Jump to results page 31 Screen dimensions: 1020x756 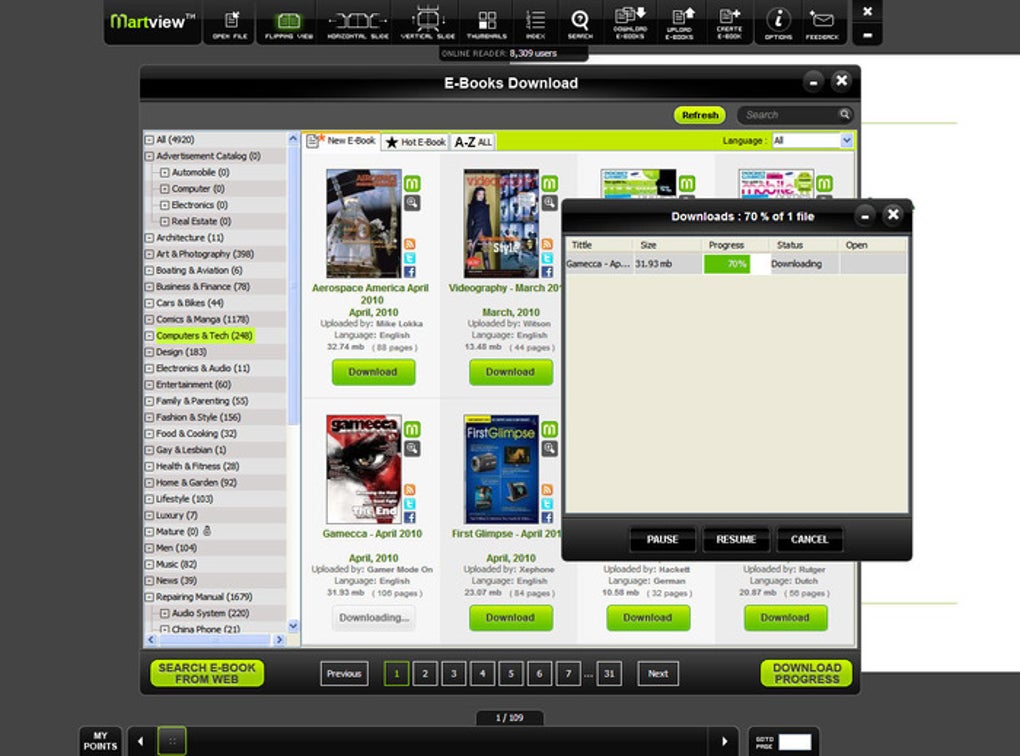[x=609, y=673]
